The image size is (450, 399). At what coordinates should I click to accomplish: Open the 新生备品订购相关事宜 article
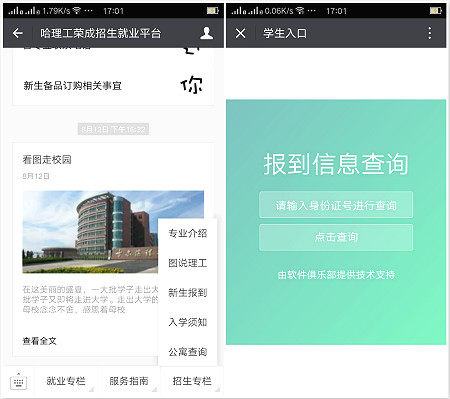pos(113,86)
